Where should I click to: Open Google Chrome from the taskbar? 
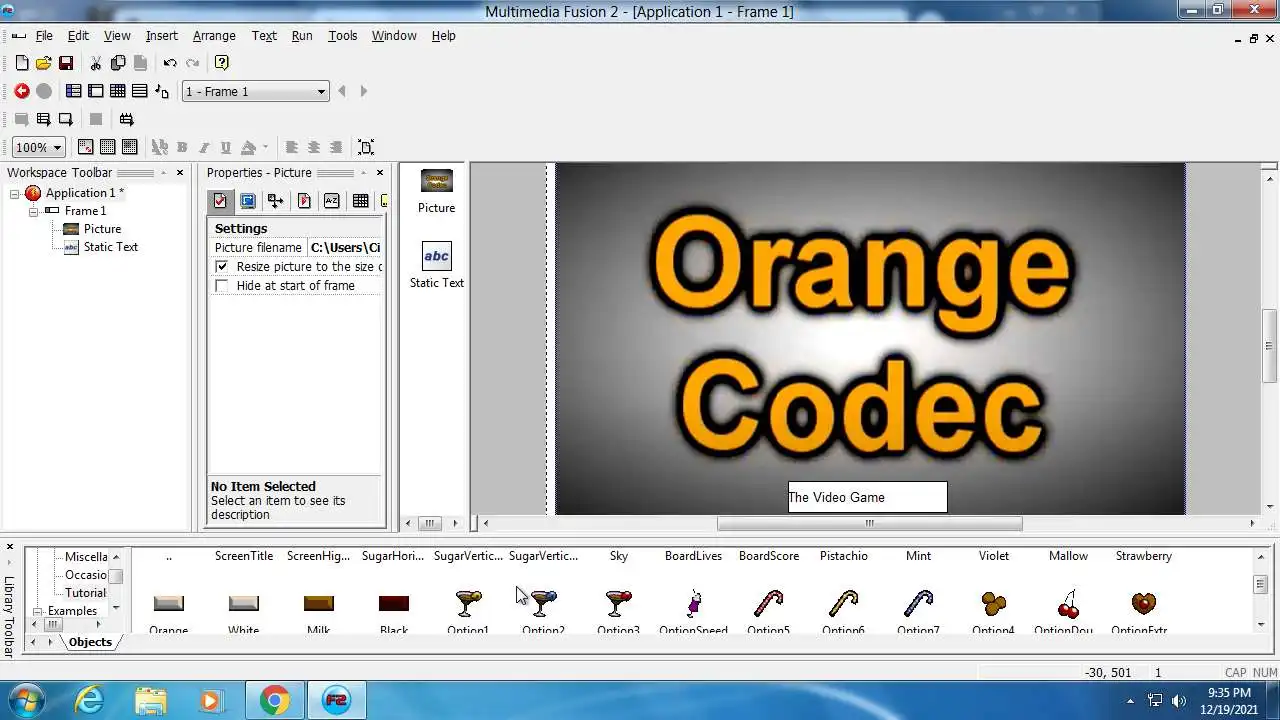pos(275,700)
